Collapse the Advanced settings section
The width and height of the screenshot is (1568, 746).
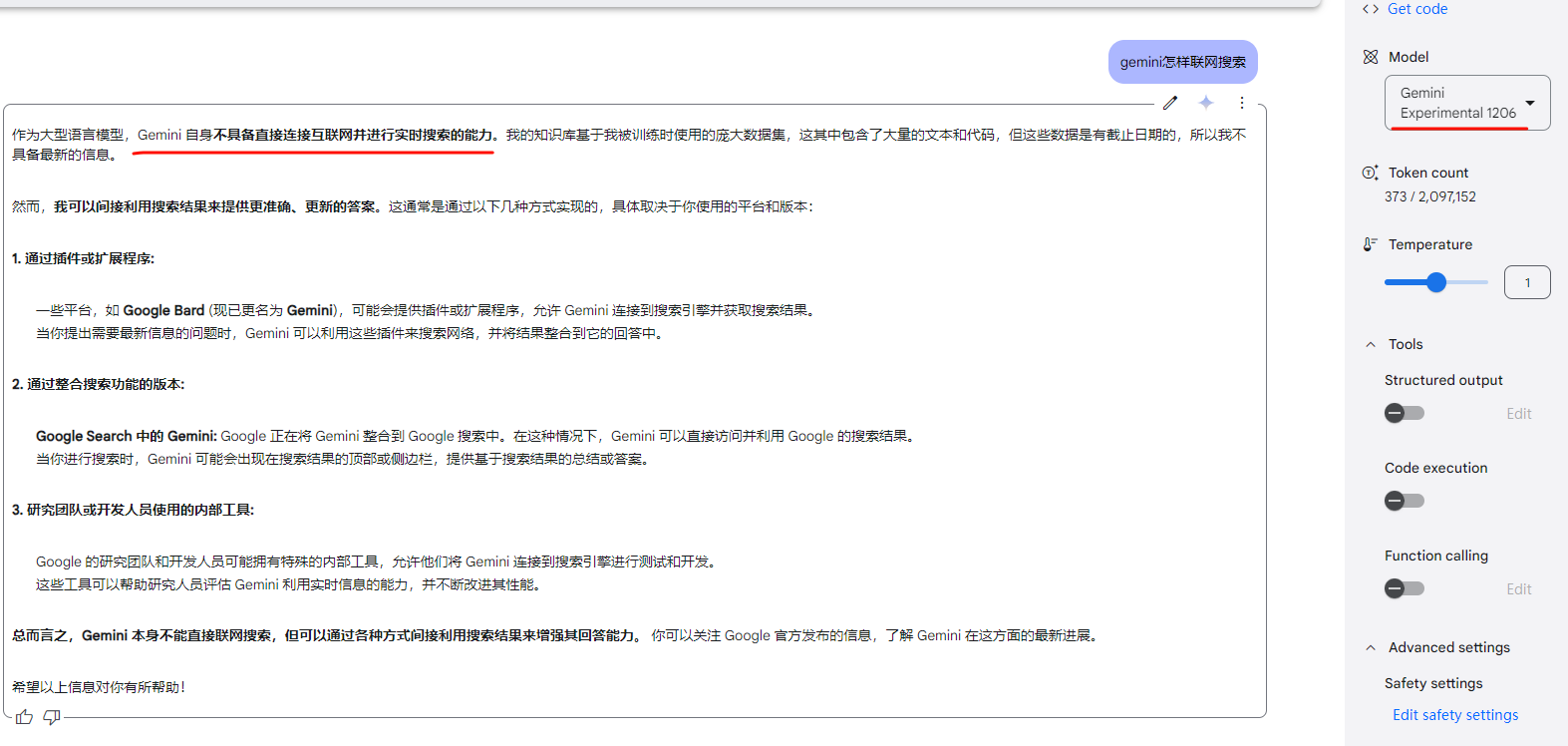pos(1371,647)
